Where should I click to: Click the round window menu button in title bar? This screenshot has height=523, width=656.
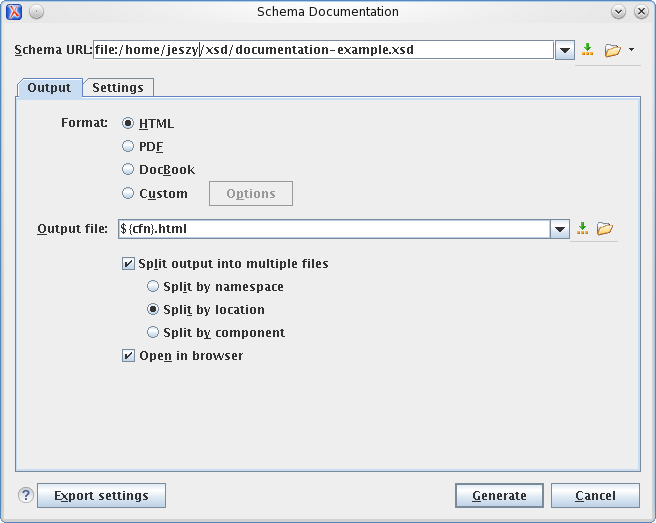tap(36, 12)
